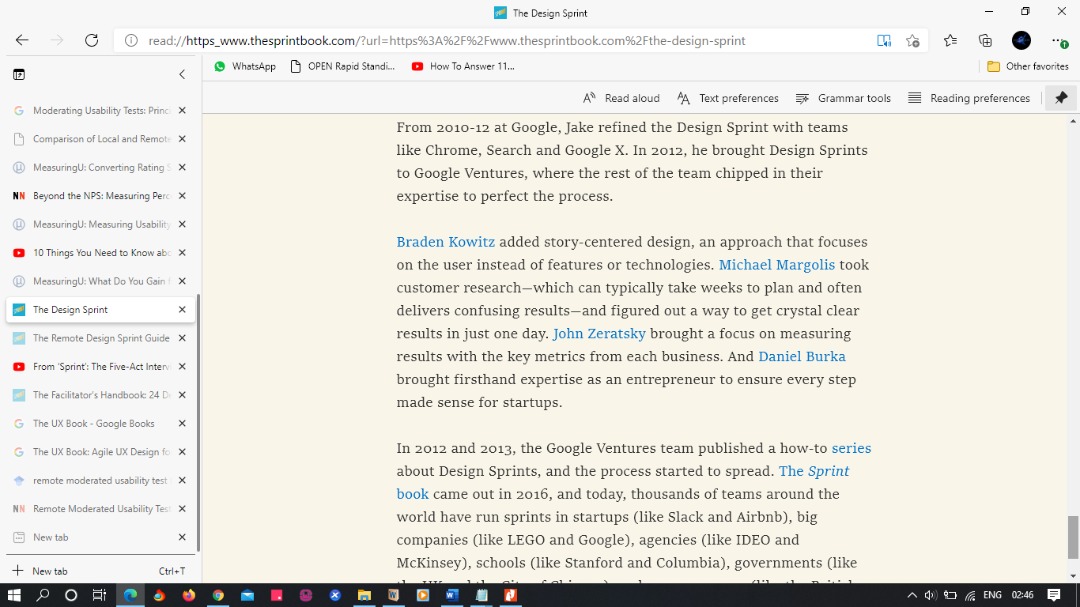Collapse the vertical tabs sidebar
This screenshot has width=1080, height=607.
coord(182,74)
